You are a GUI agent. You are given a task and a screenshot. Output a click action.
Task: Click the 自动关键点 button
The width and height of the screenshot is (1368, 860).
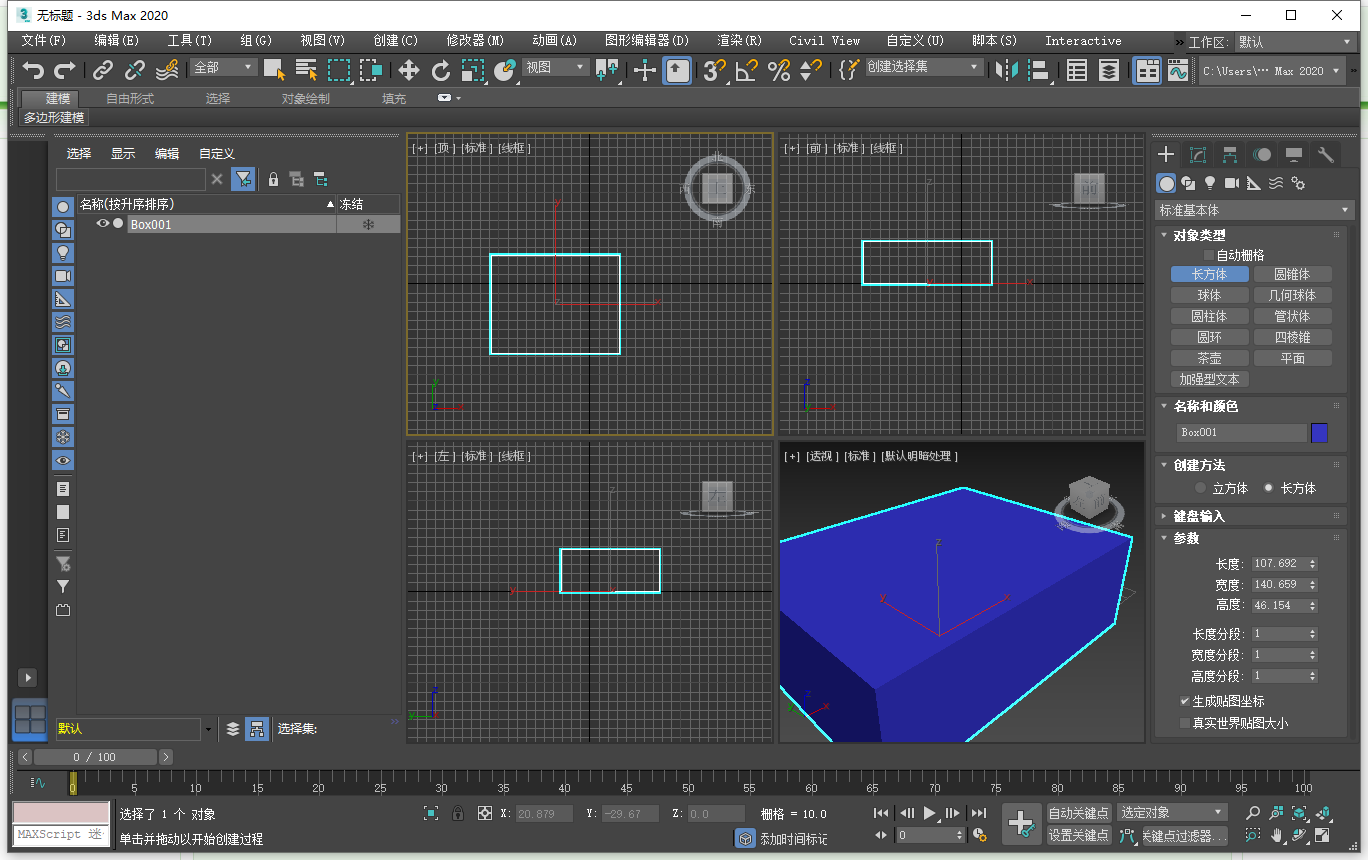pyautogui.click(x=1079, y=813)
